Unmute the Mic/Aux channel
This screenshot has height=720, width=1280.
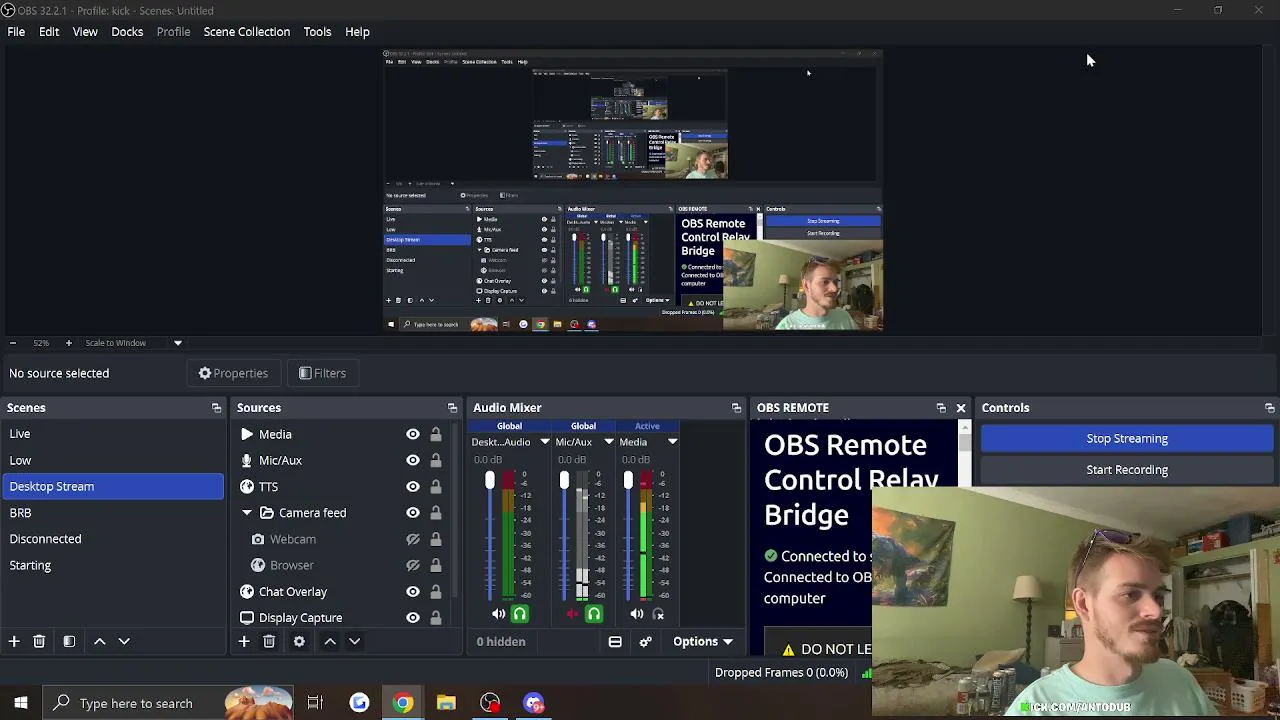pos(573,614)
